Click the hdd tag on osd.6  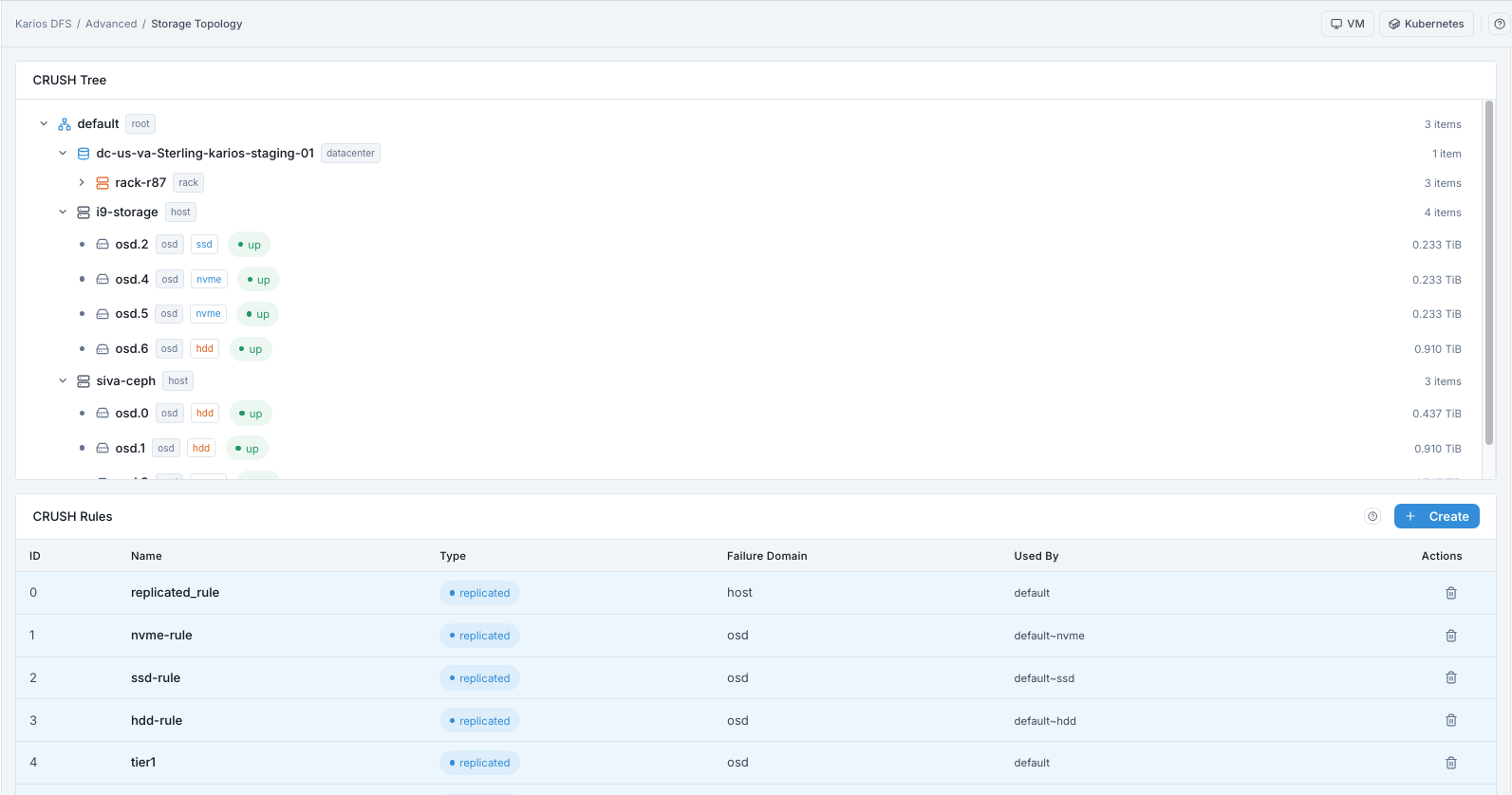coord(205,349)
